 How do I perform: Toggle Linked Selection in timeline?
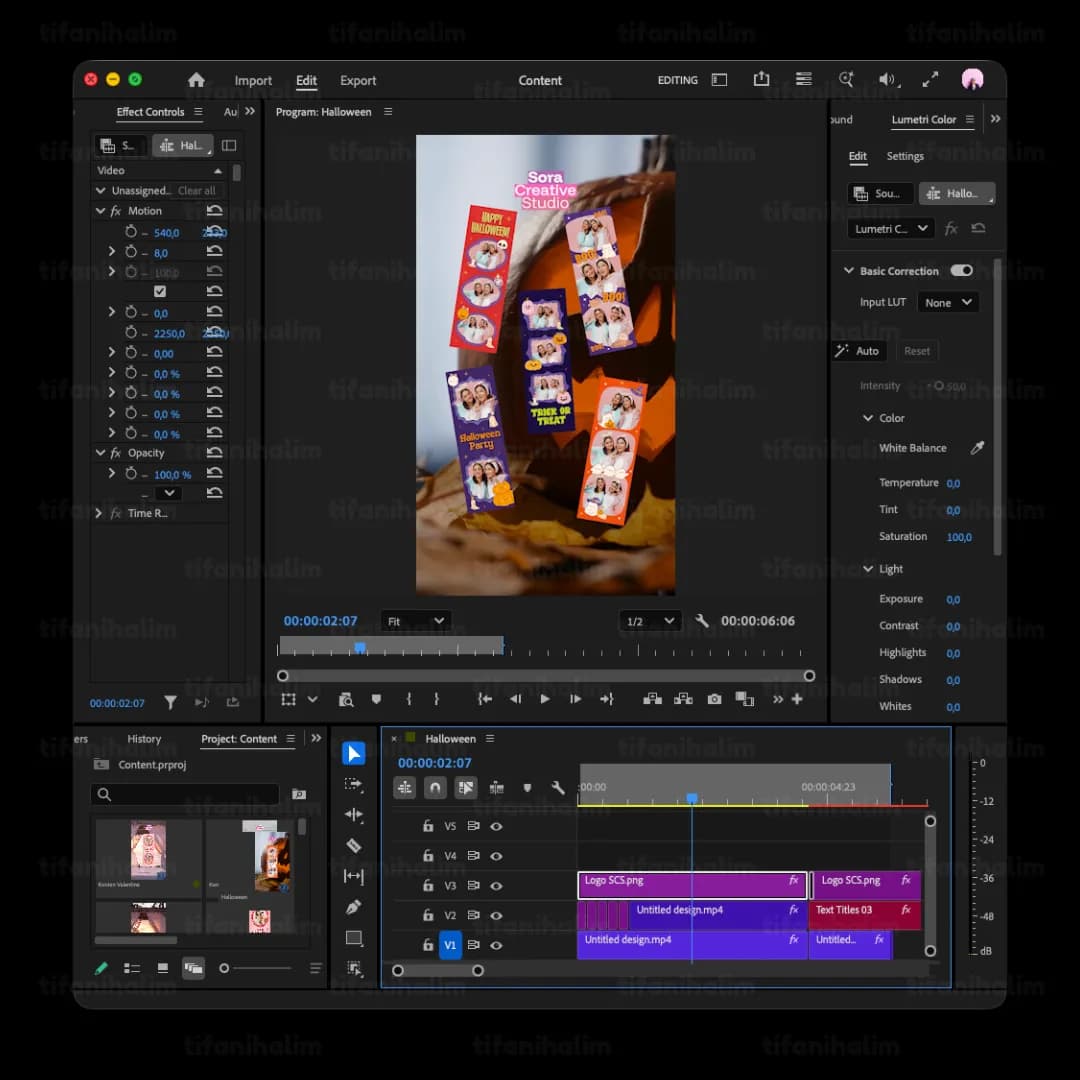coord(466,787)
